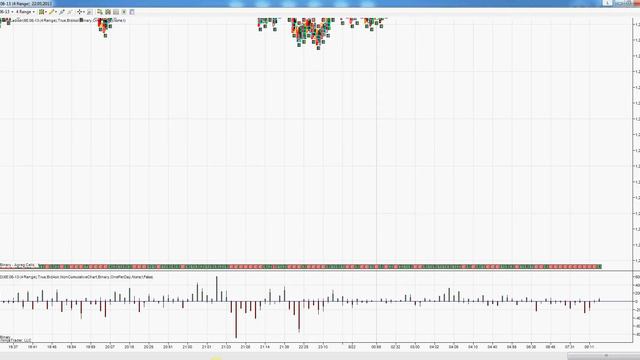Click the 04:02 time axis label

point(434,347)
